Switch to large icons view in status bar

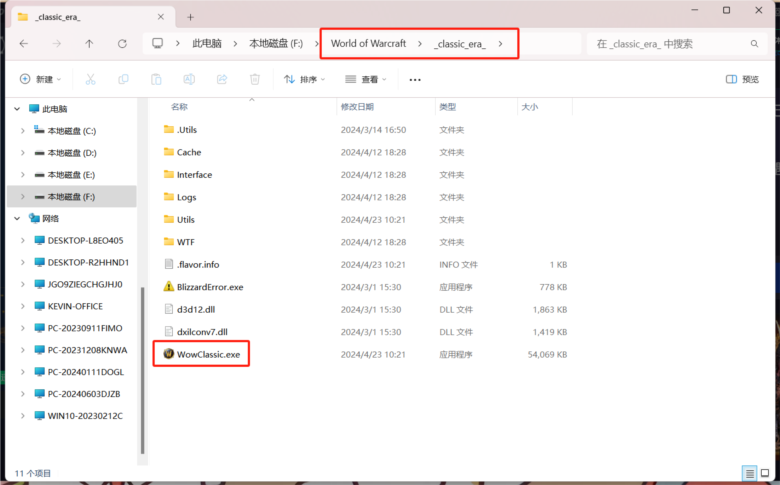tap(765, 473)
